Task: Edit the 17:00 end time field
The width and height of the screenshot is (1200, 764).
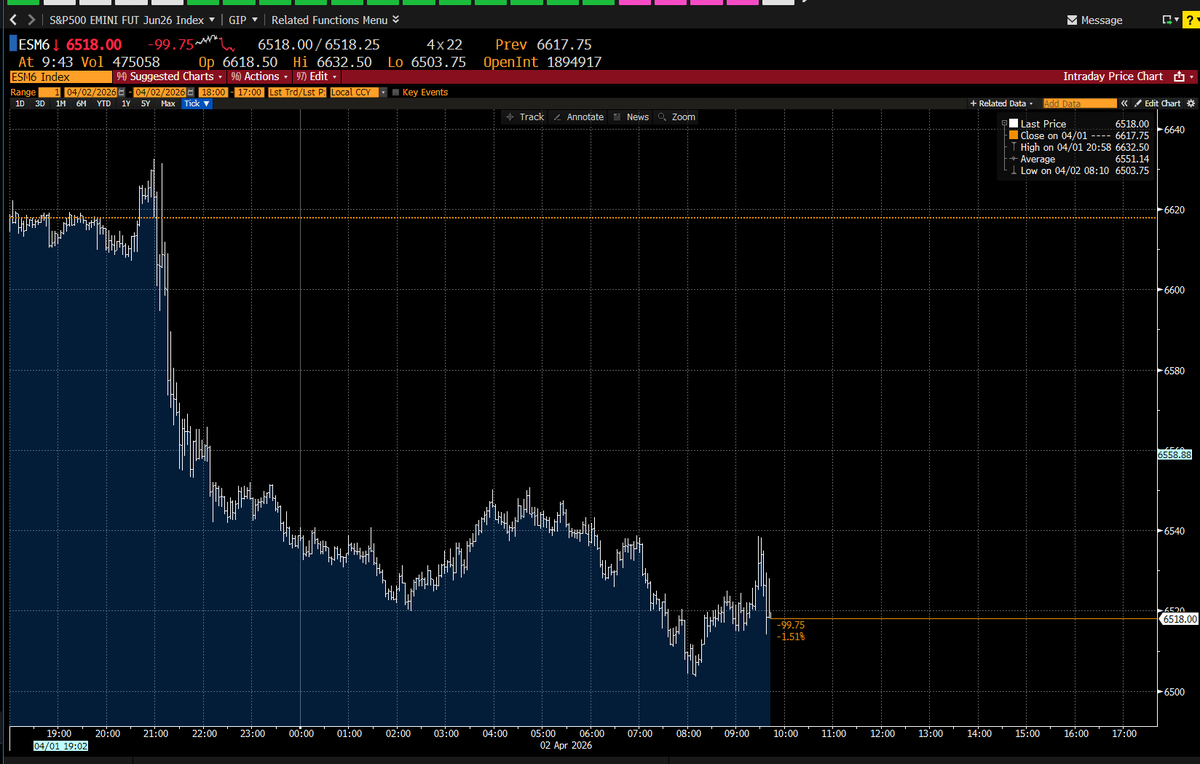Action: pos(249,92)
